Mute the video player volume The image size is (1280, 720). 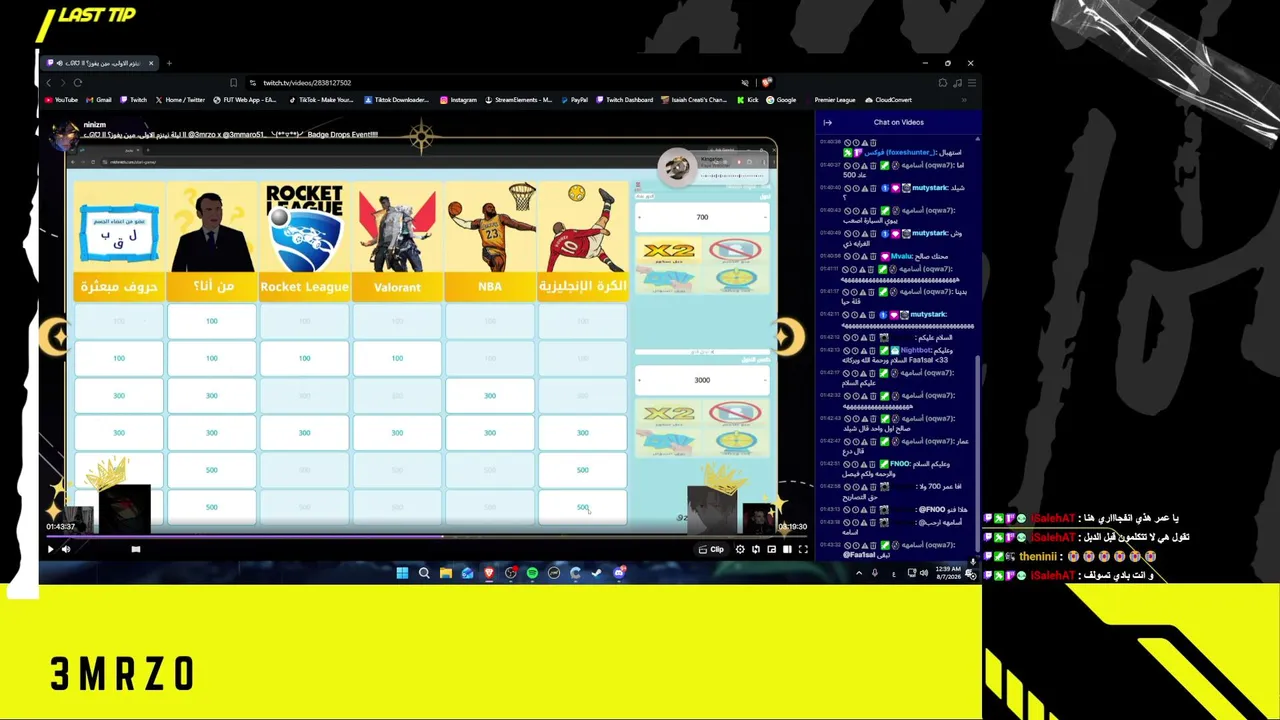pyautogui.click(x=66, y=549)
